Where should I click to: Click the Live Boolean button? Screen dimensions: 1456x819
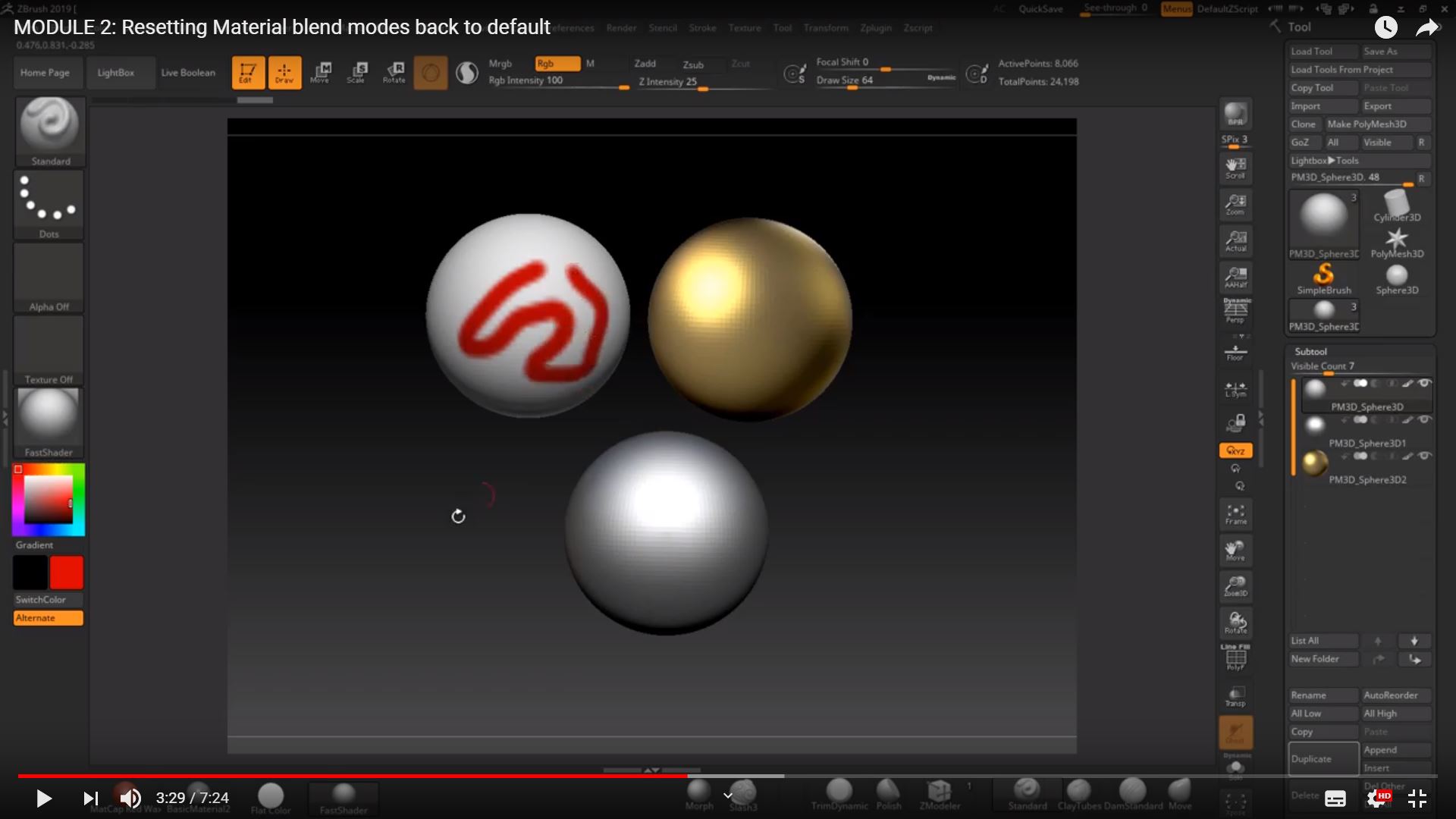(188, 73)
